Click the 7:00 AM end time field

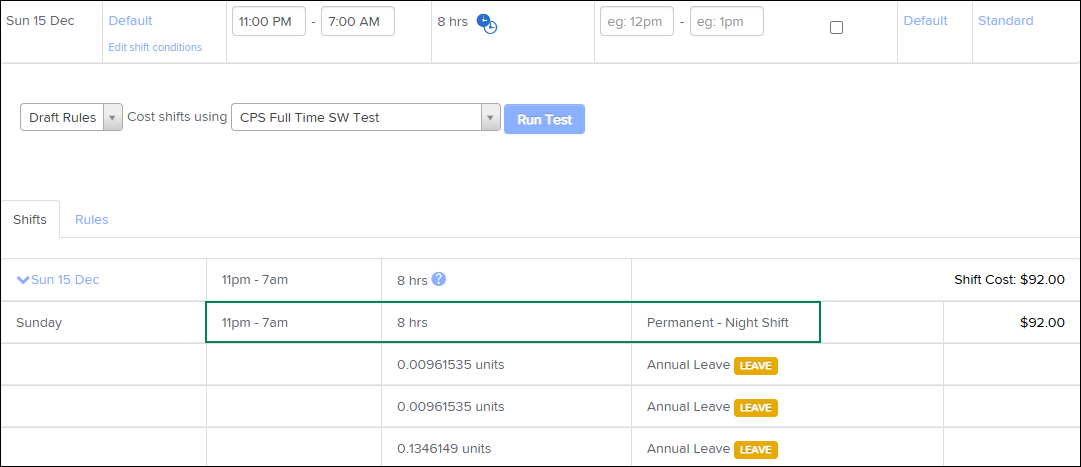pos(357,21)
